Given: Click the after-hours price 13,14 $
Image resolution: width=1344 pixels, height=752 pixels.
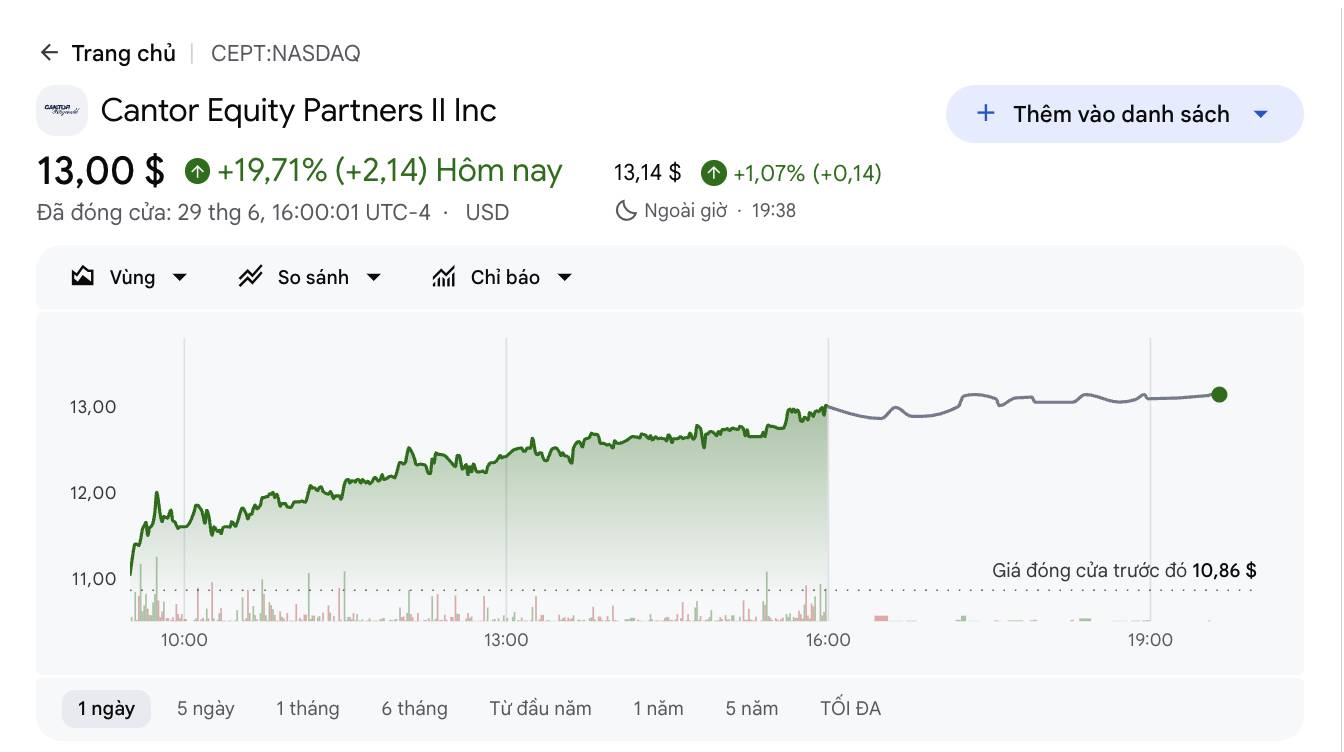Looking at the screenshot, I should coord(647,173).
